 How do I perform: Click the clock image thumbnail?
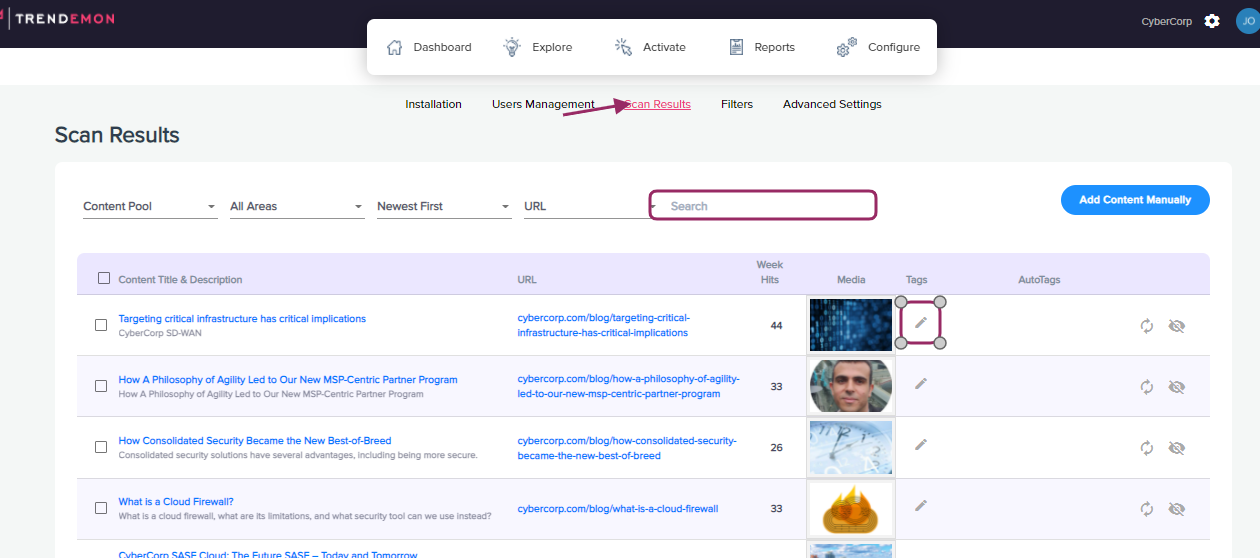tap(851, 446)
